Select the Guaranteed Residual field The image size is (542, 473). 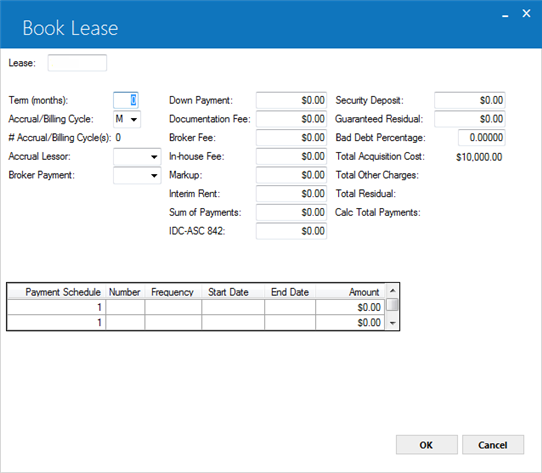coord(469,119)
